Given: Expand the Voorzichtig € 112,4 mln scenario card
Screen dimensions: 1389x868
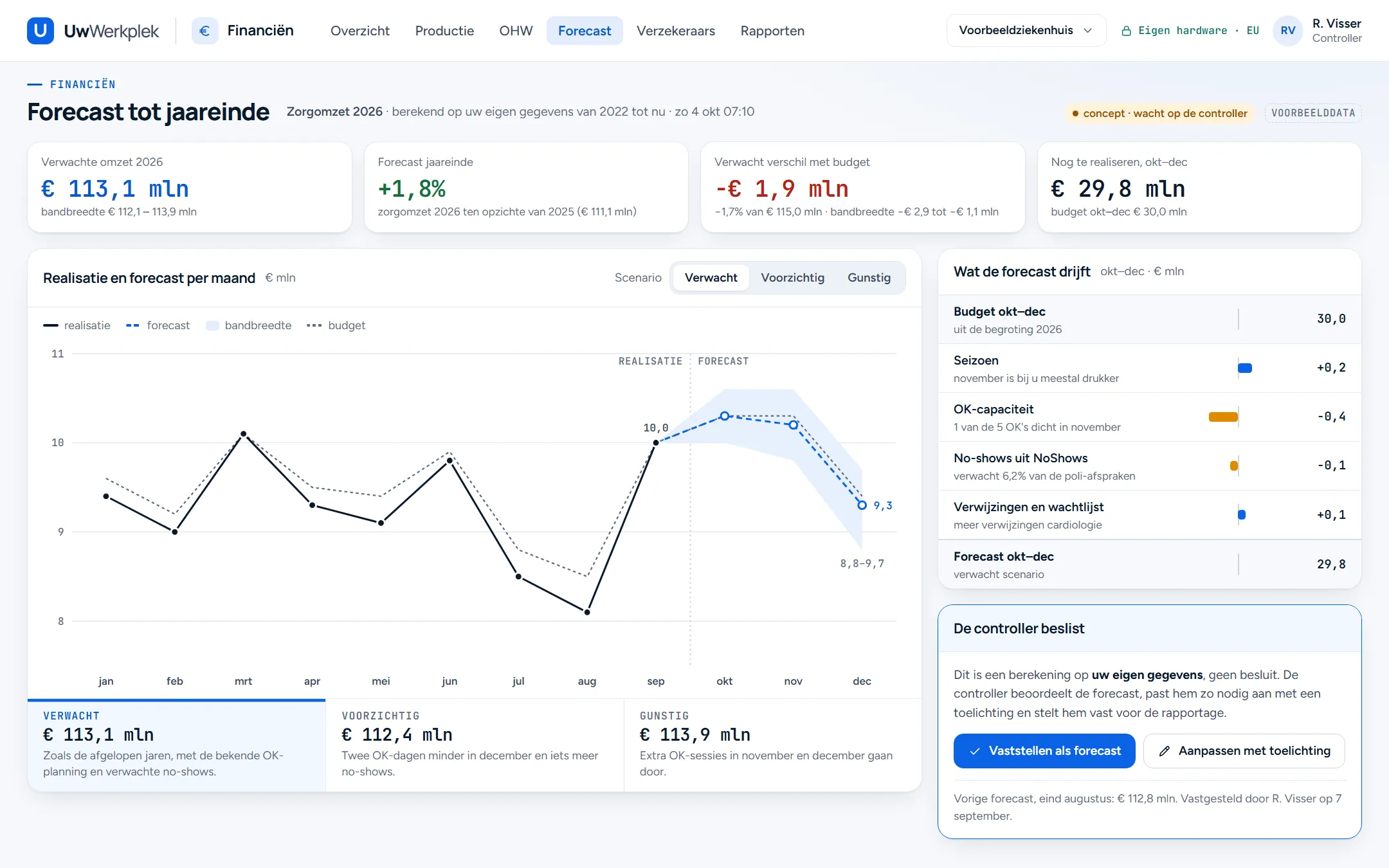Looking at the screenshot, I should coord(475,745).
